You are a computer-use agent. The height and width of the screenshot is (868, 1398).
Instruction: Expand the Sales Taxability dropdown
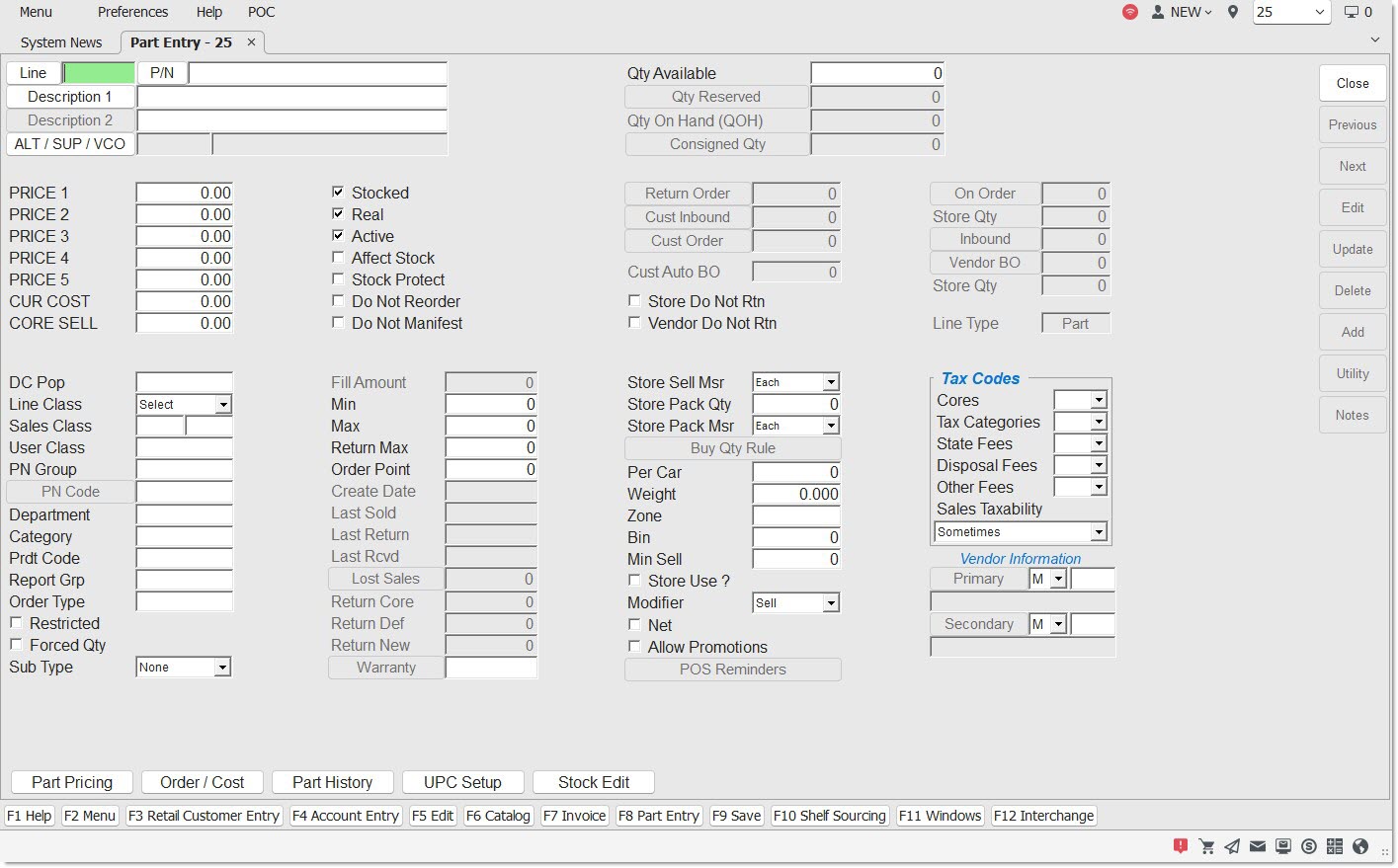pos(1098,532)
